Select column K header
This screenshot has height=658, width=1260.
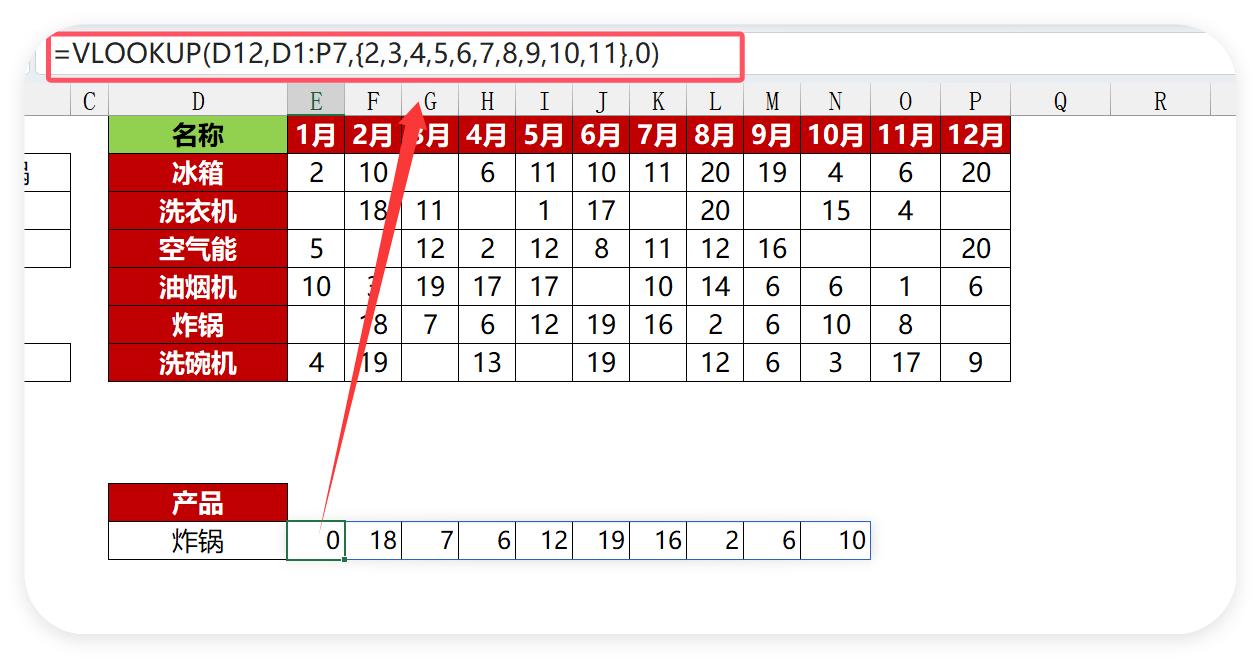[x=658, y=100]
